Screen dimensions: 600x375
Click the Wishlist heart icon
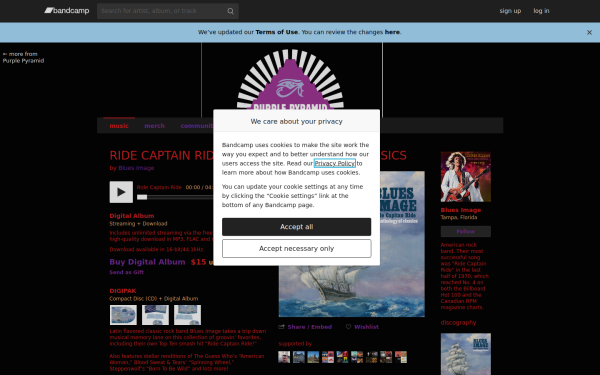pos(348,327)
